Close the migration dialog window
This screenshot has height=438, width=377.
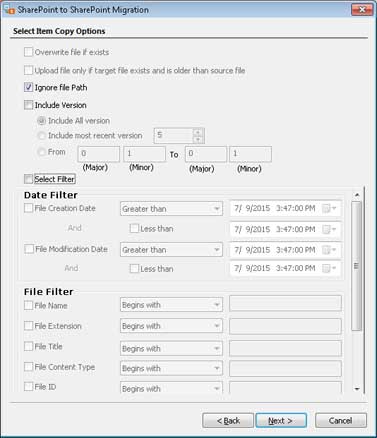tap(362, 10)
